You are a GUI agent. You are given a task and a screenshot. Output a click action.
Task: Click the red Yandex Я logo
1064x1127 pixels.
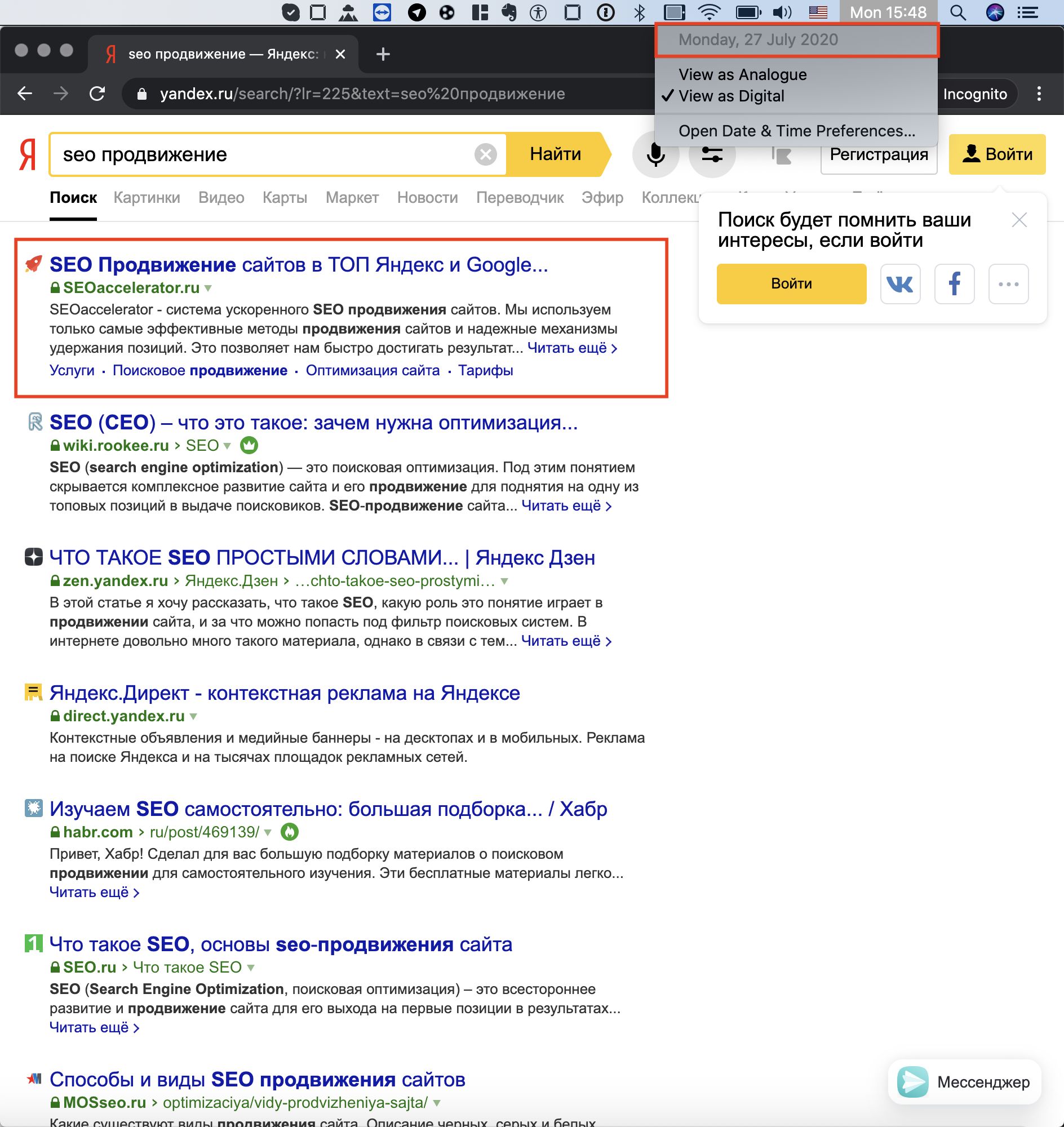[x=26, y=154]
